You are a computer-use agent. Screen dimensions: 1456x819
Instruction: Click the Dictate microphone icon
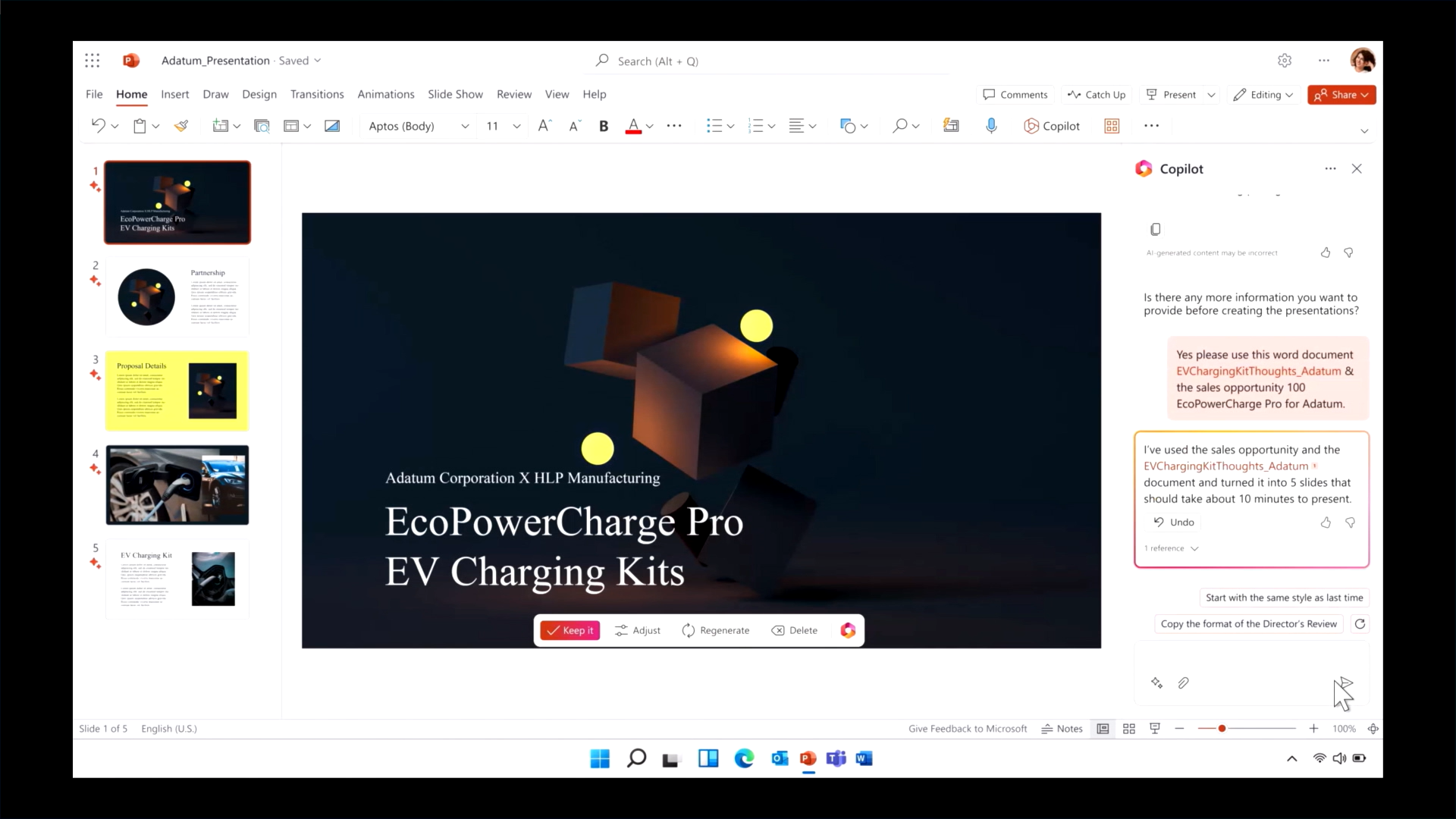tap(991, 126)
